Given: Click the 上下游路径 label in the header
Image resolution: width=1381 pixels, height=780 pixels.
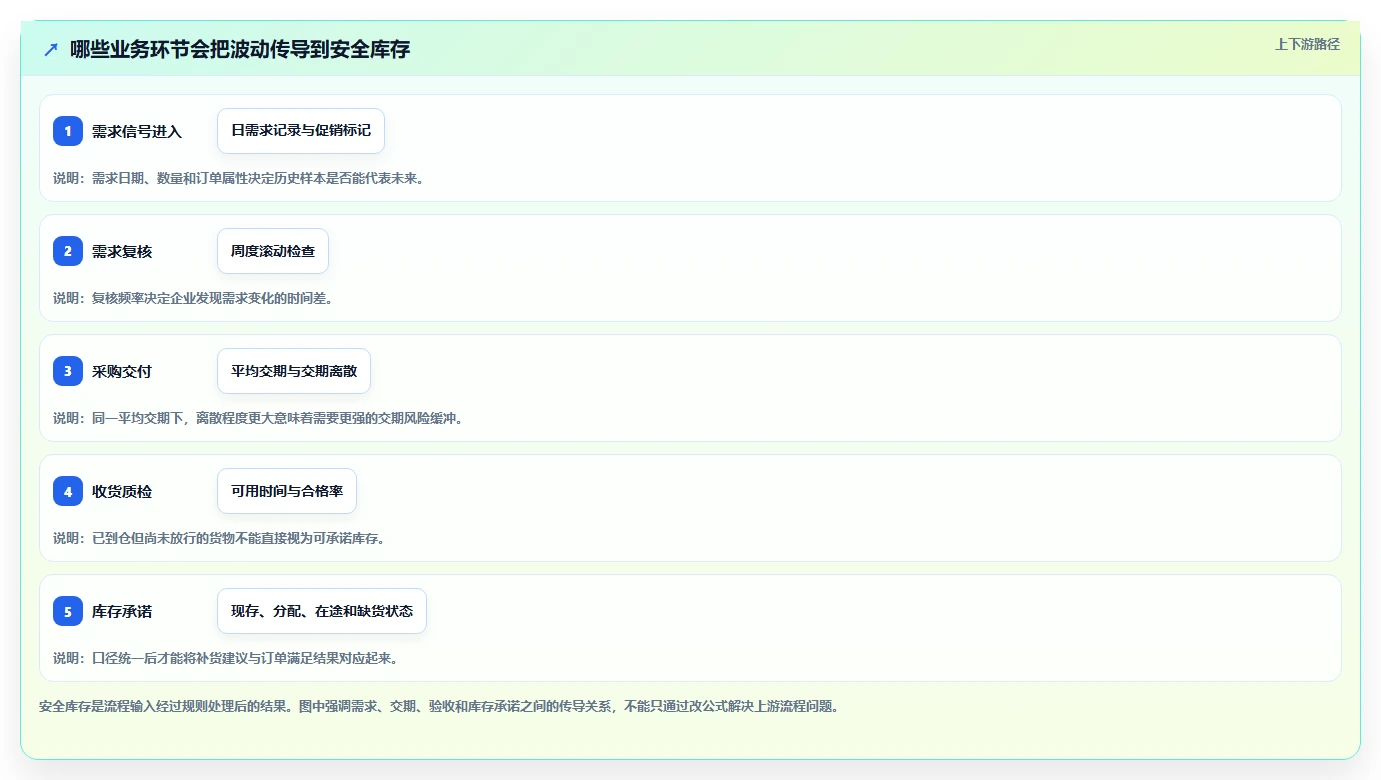Looking at the screenshot, I should tap(1307, 44).
